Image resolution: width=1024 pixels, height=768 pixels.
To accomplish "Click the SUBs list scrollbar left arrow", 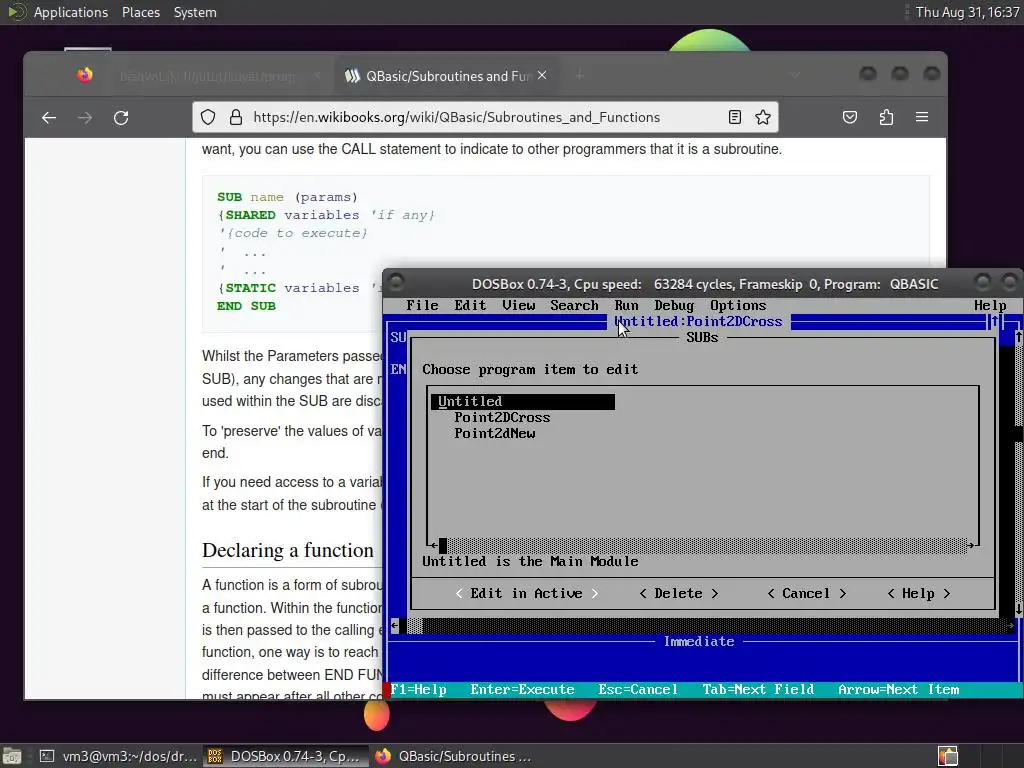I will pos(434,545).
